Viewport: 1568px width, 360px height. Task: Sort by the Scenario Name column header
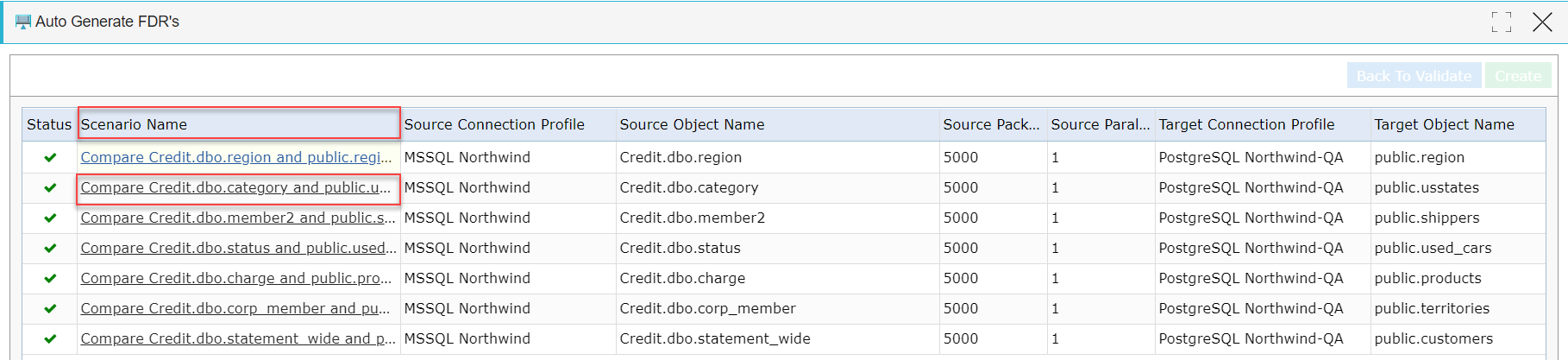click(239, 124)
